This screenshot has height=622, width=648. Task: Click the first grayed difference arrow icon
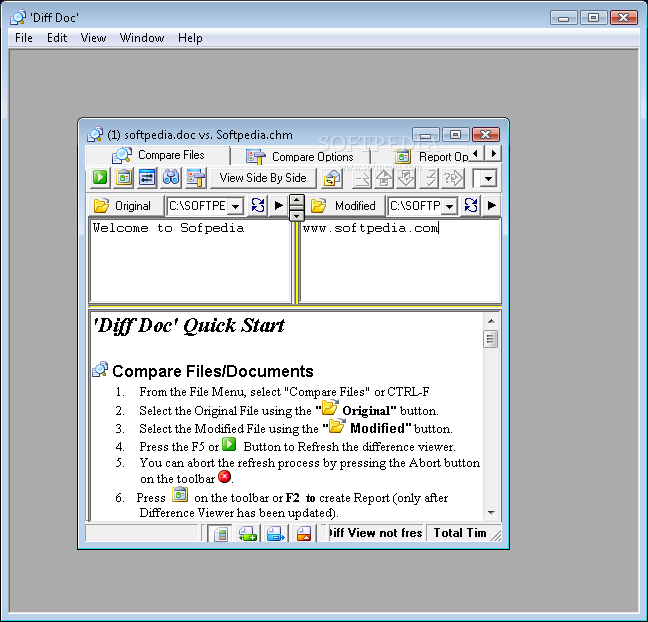pos(362,179)
